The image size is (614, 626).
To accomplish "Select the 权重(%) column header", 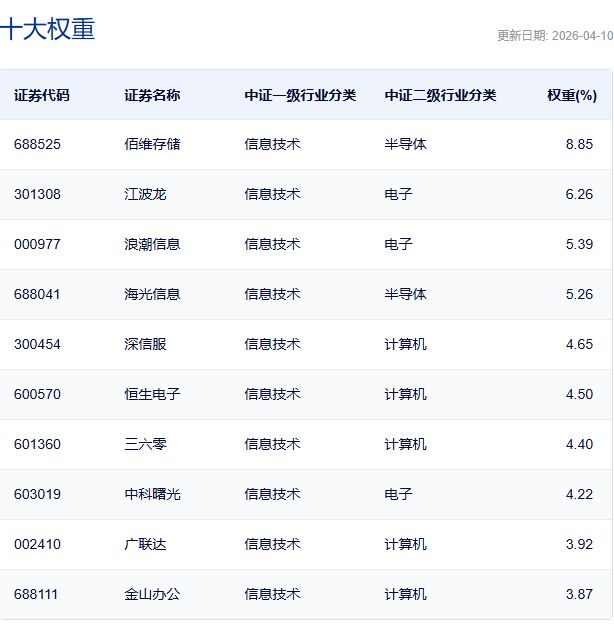I will (572, 95).
